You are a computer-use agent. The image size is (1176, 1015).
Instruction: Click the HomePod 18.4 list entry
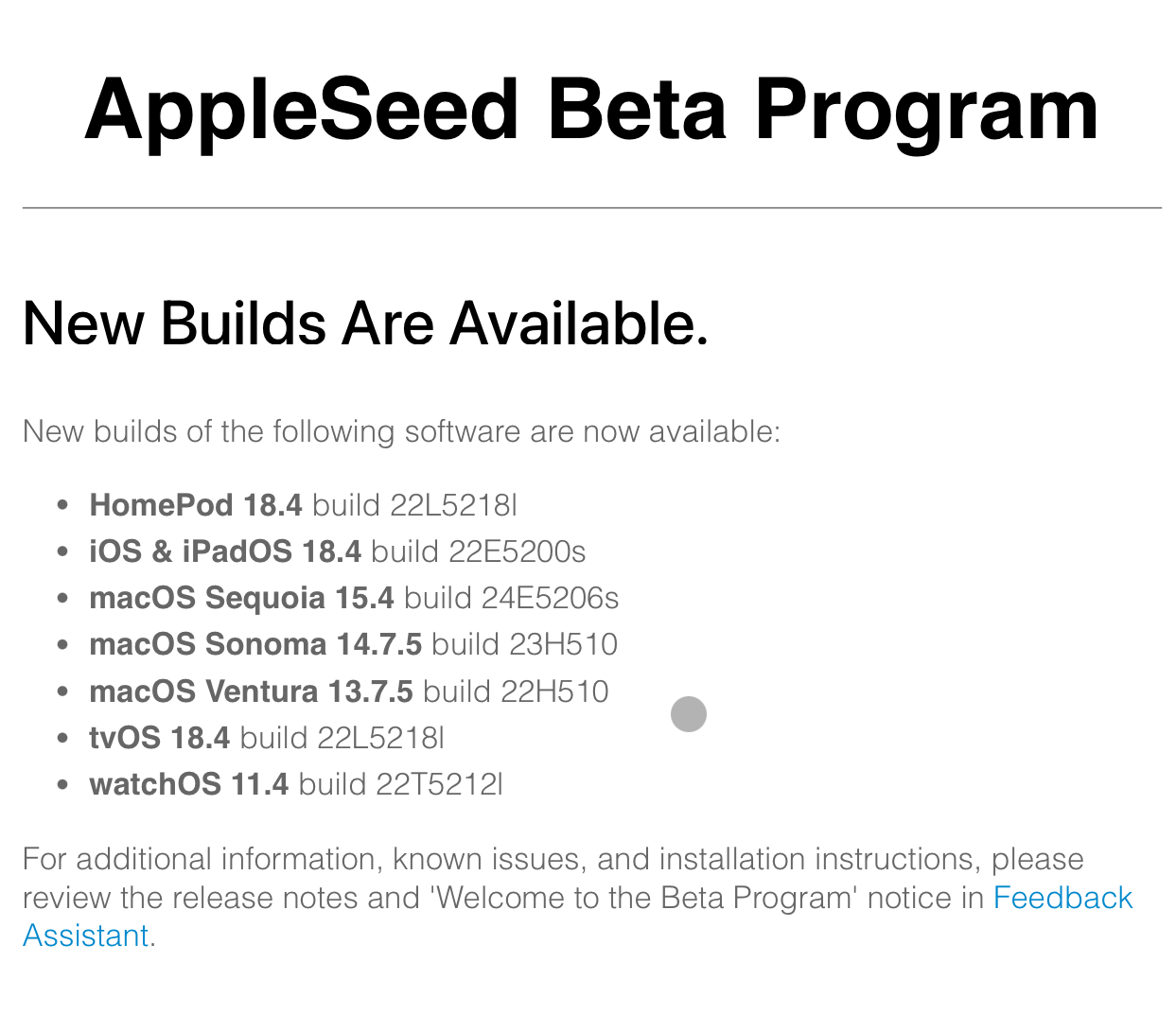click(196, 505)
